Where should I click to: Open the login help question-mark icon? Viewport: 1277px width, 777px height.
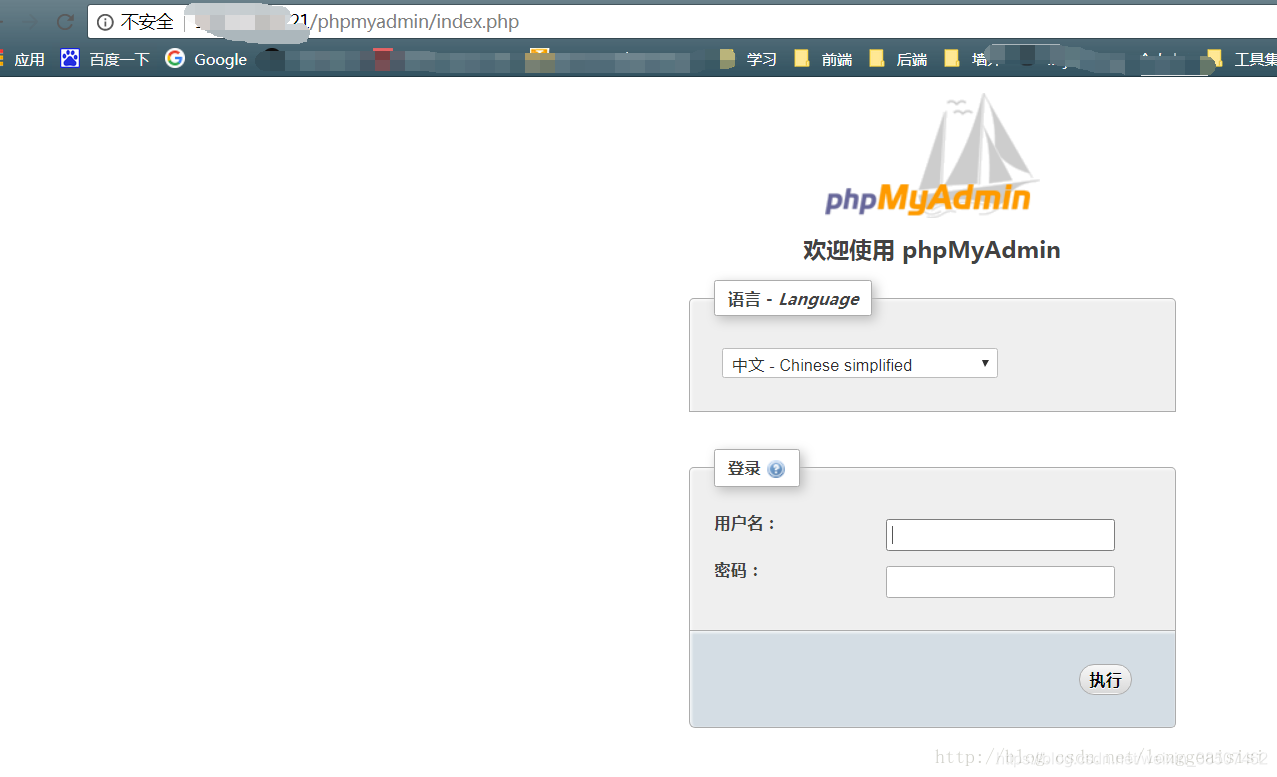pos(776,469)
